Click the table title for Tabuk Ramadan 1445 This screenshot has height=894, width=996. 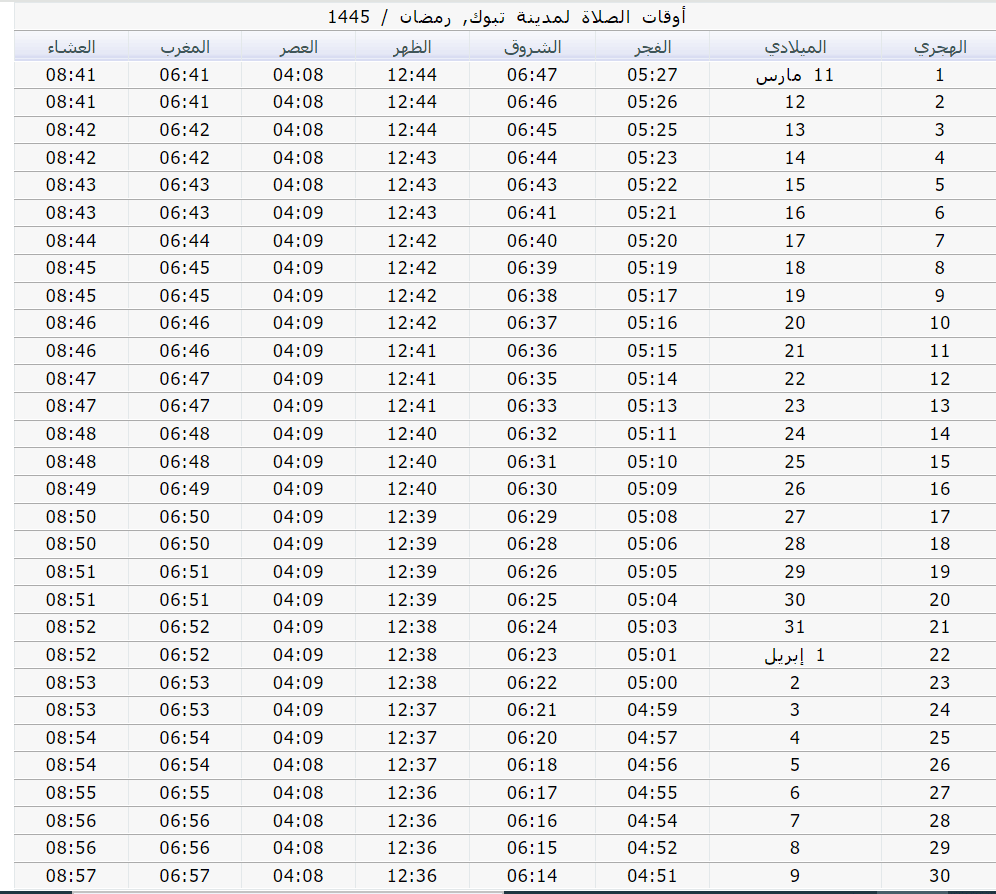[507, 17]
